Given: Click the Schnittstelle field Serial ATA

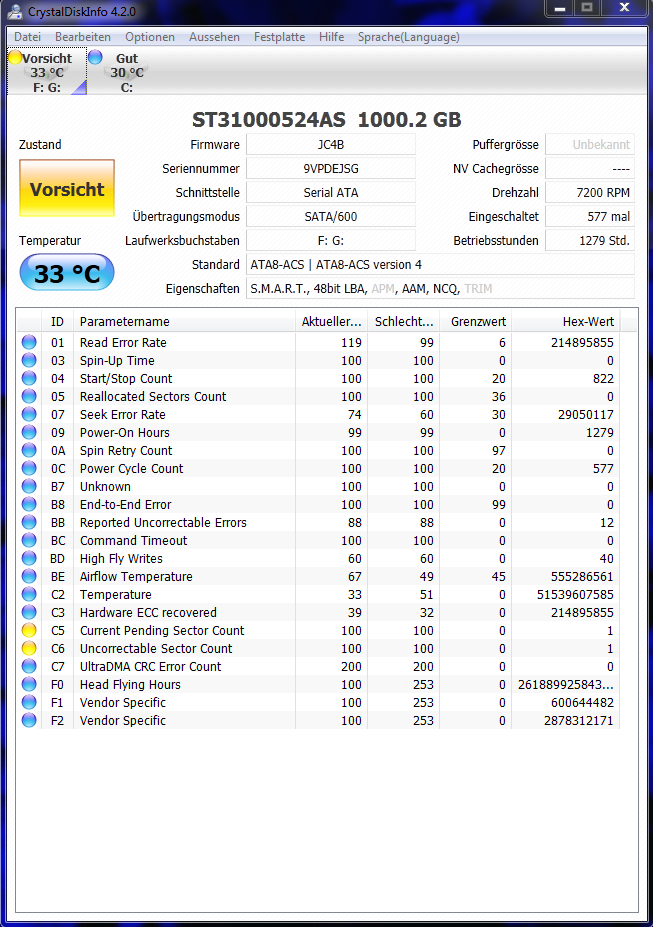Looking at the screenshot, I should tap(330, 192).
